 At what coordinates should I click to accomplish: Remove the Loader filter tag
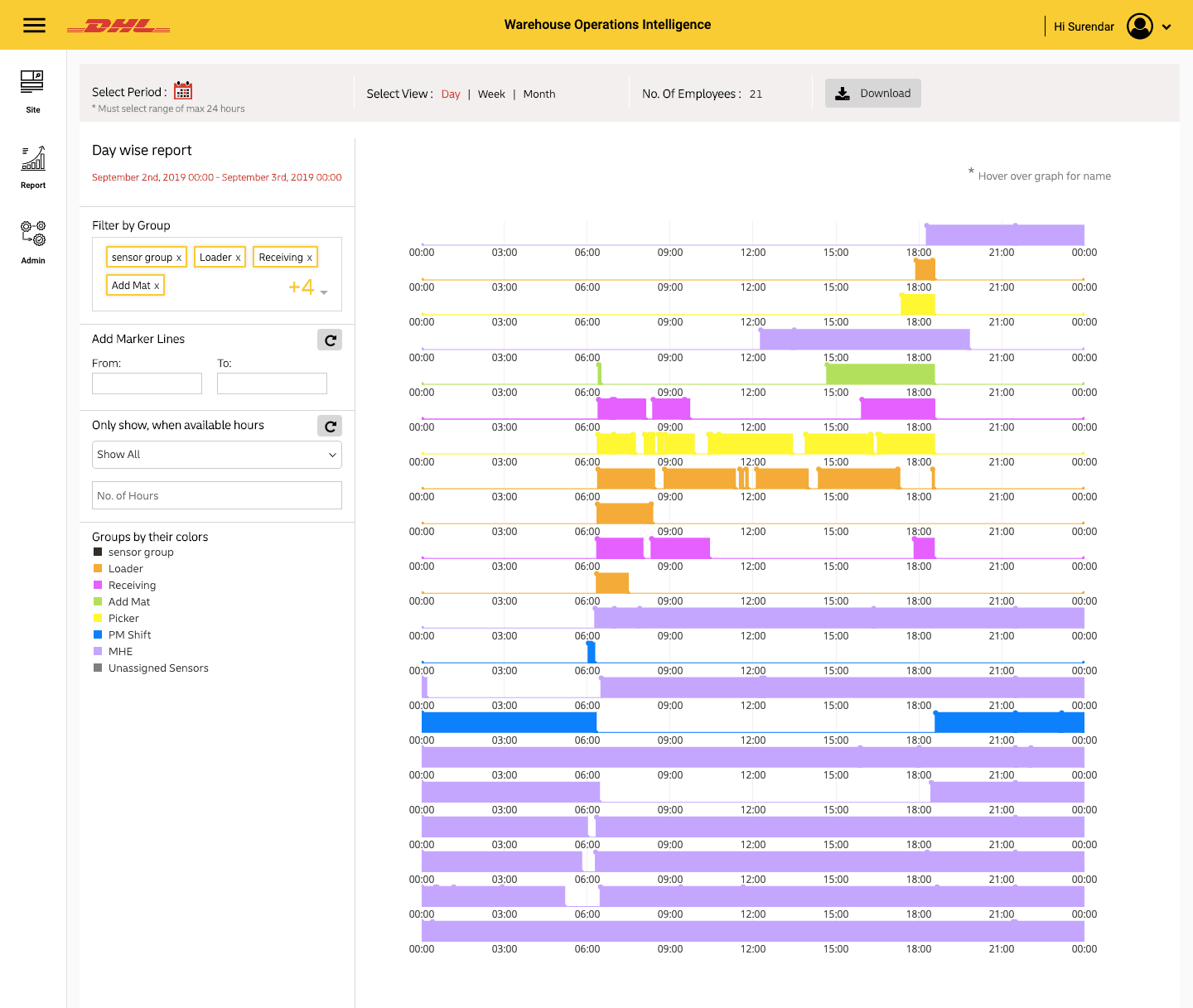point(238,258)
